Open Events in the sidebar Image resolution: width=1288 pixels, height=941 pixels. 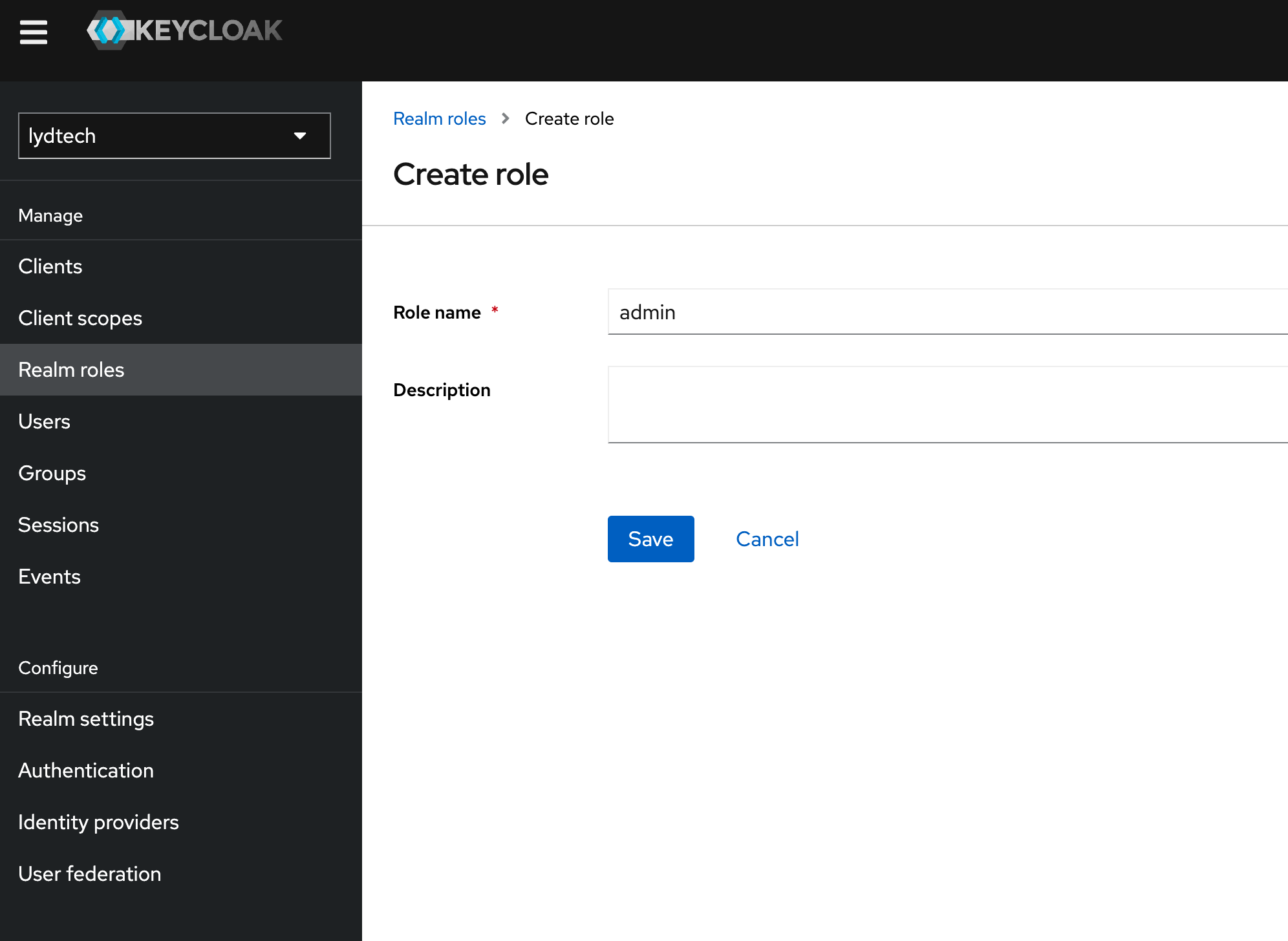[181, 576]
